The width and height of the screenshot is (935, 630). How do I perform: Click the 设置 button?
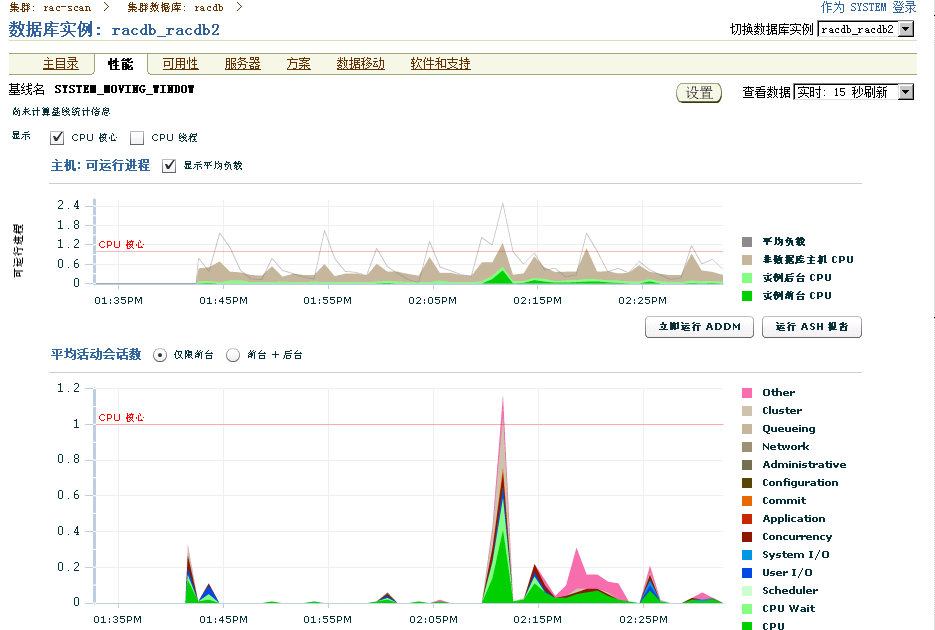pos(699,92)
